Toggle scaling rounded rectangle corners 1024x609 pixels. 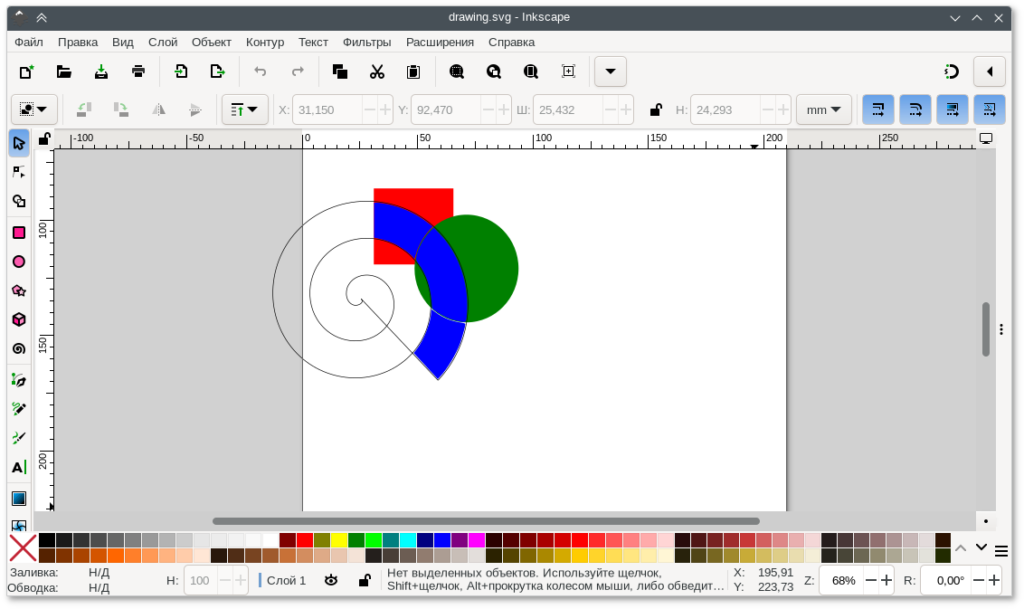coord(915,110)
